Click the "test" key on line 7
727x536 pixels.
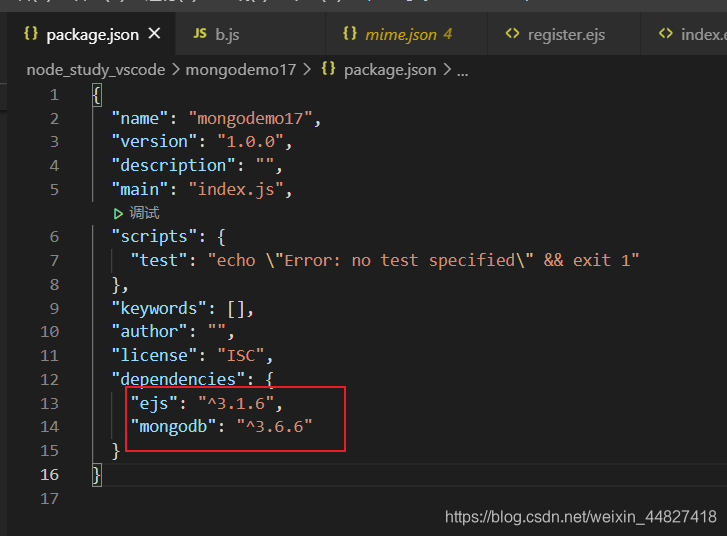159,260
